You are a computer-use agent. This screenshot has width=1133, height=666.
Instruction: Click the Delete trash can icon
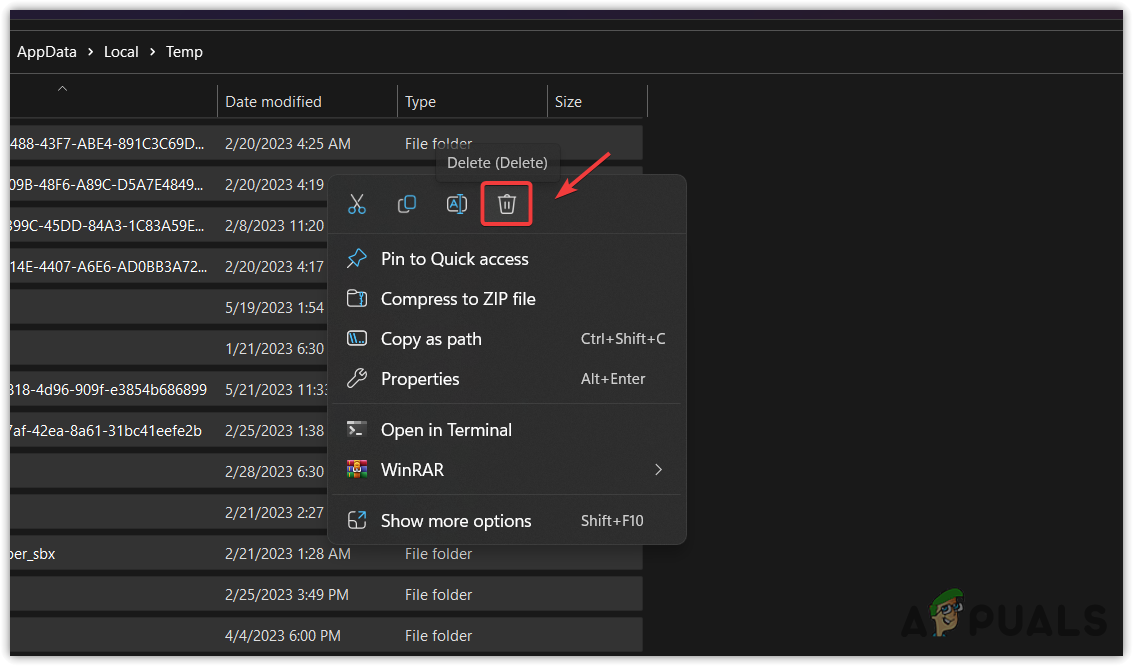coord(507,204)
